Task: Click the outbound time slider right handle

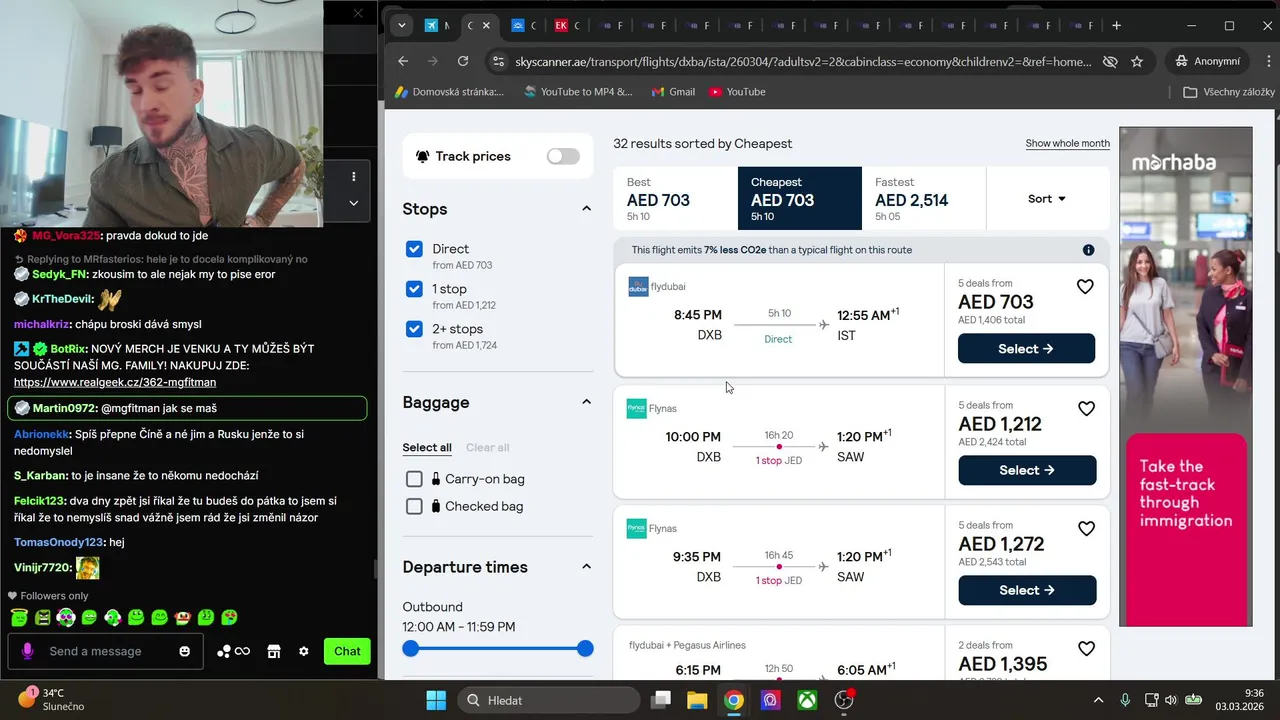Action: click(585, 649)
